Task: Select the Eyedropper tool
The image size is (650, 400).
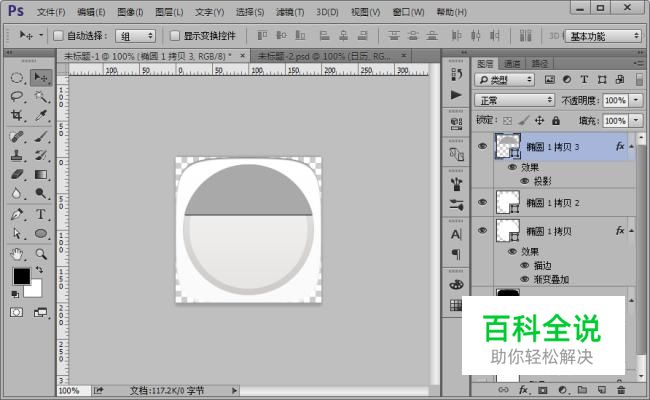Action: pos(41,115)
